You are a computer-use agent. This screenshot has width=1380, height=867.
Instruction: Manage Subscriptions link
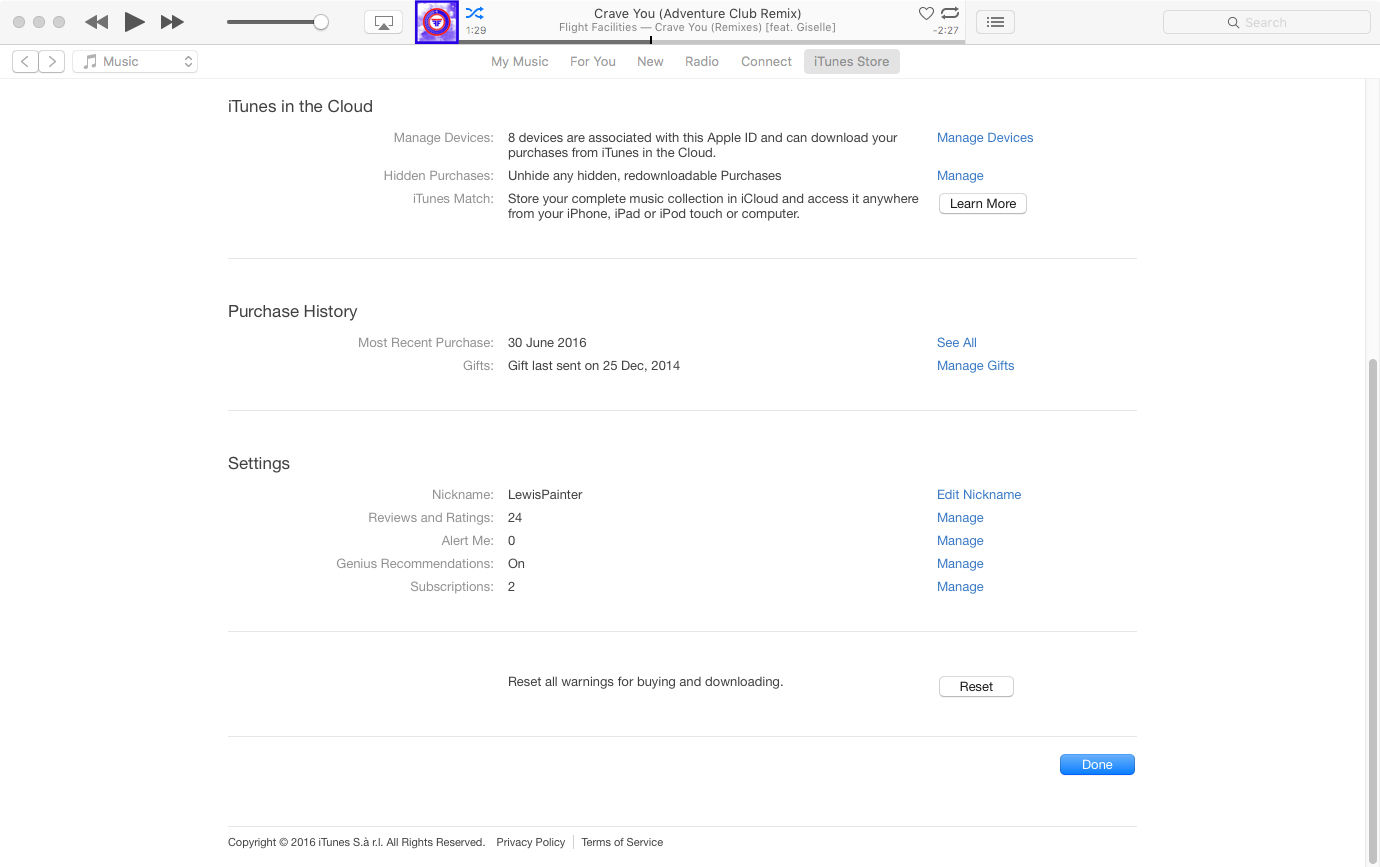tap(960, 587)
